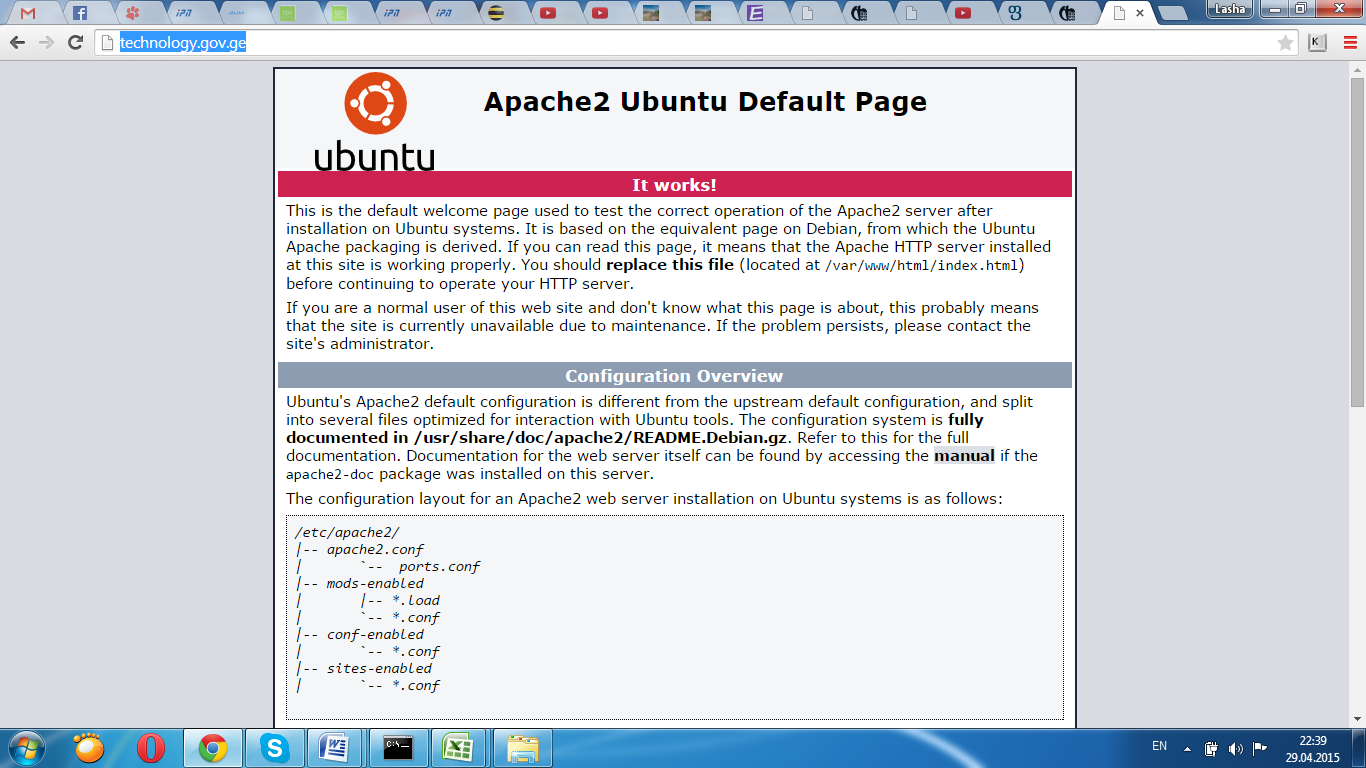Show hidden system tray icons
The image size is (1366, 768).
(1187, 748)
